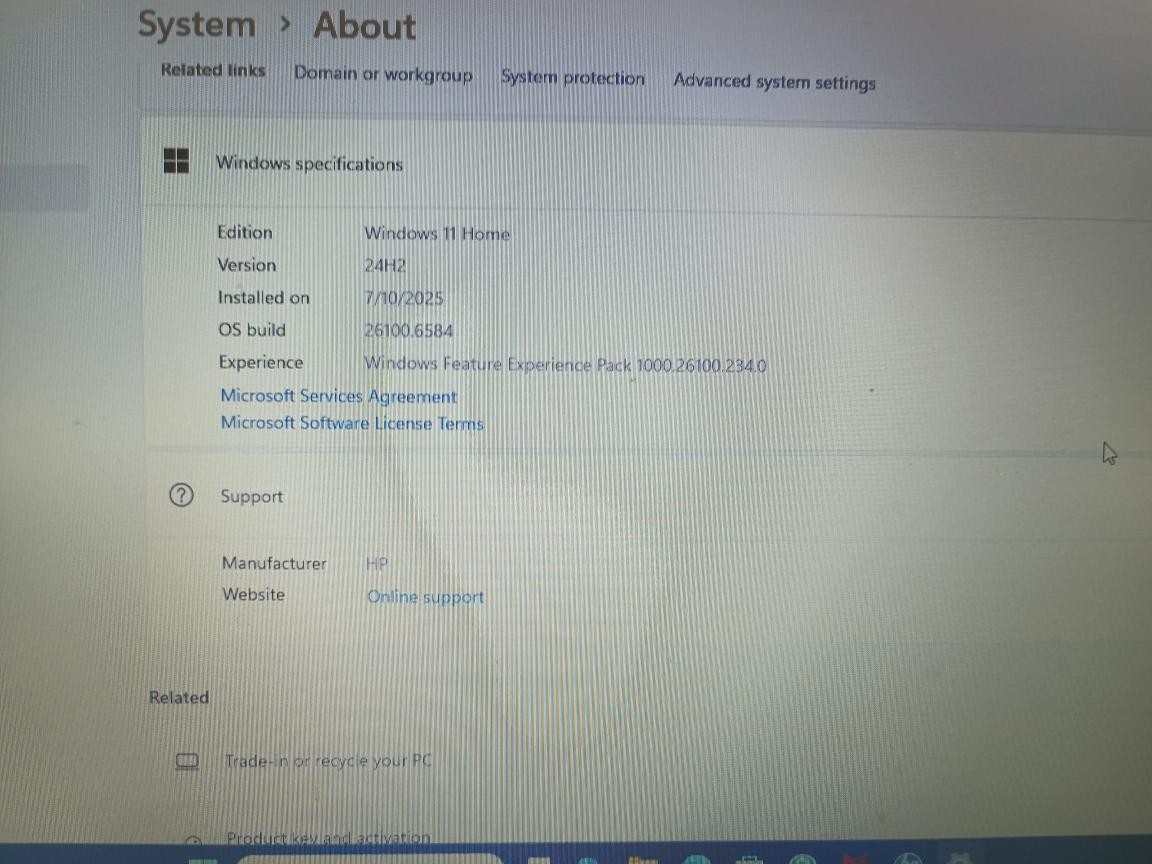Open Advanced system settings link

click(x=774, y=82)
